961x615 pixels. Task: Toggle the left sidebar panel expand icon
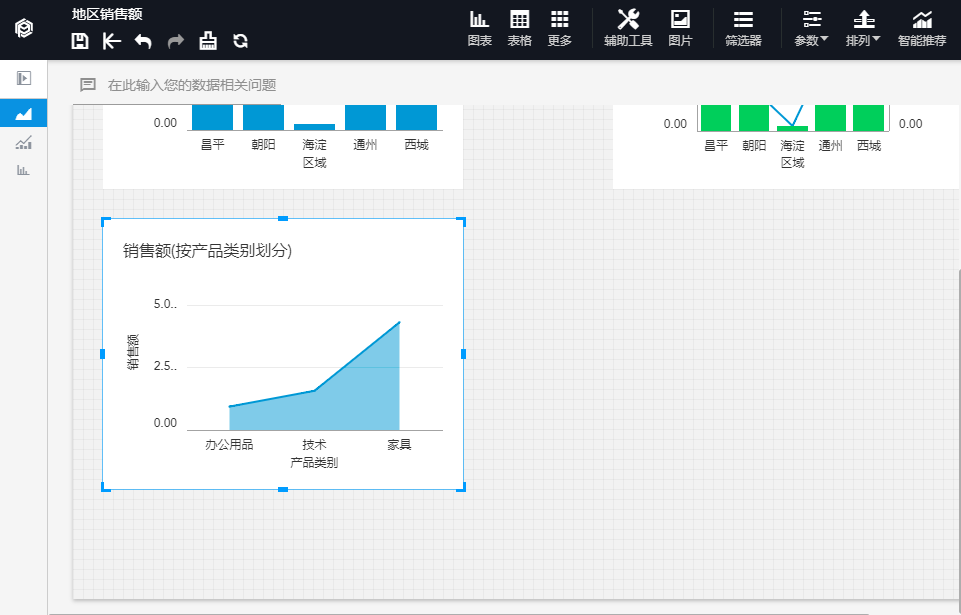click(24, 78)
